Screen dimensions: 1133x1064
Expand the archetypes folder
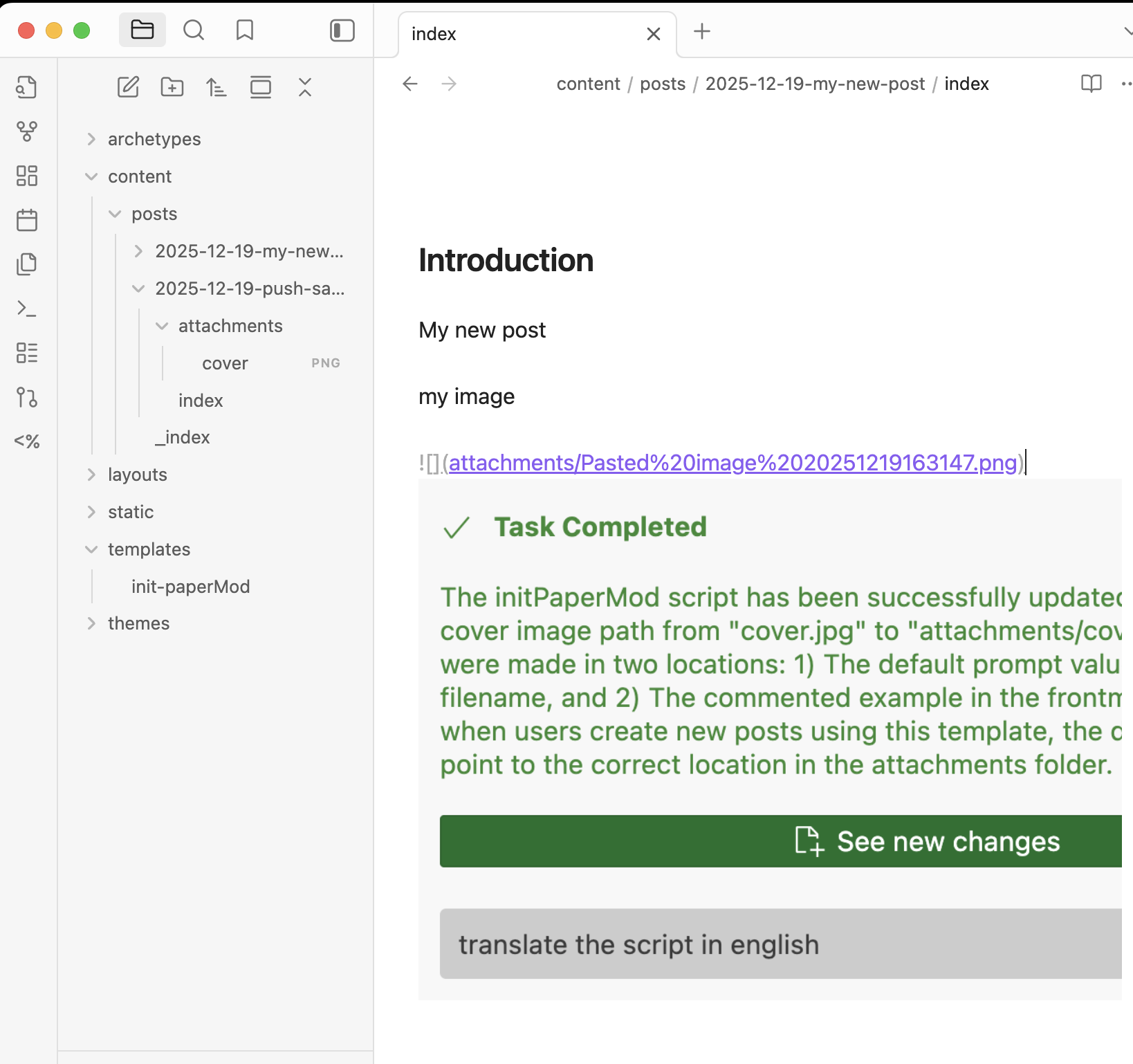click(x=154, y=139)
